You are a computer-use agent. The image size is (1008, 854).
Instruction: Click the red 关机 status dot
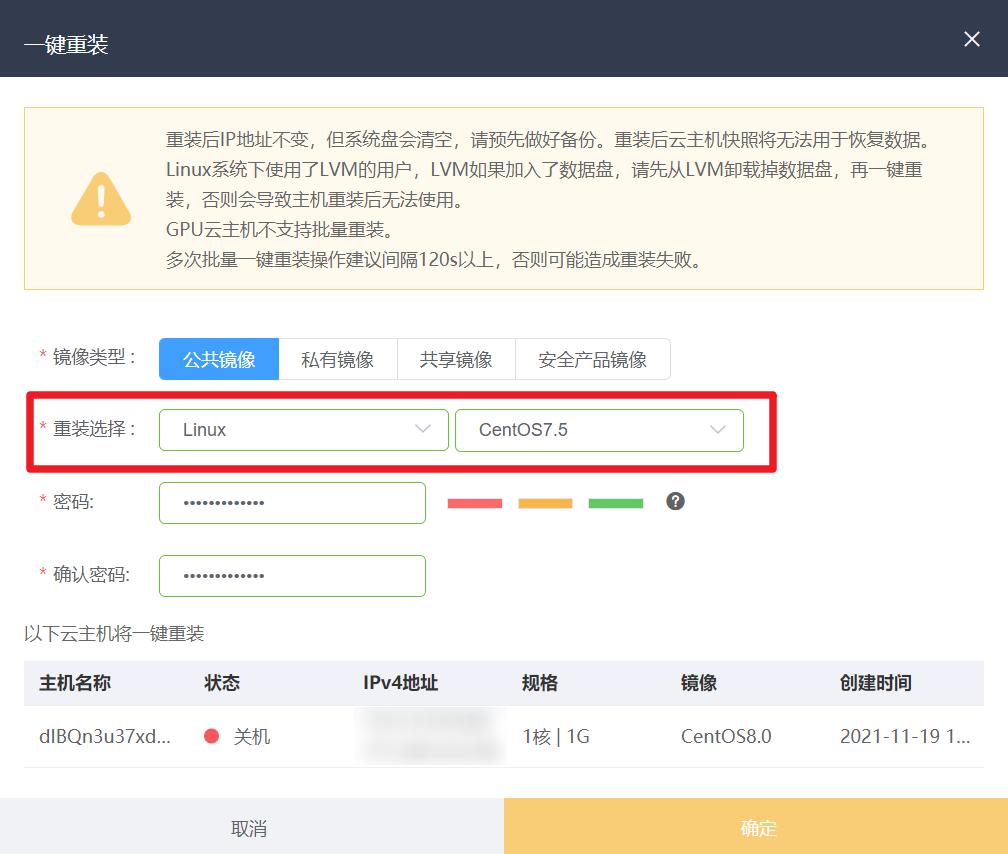[x=212, y=736]
